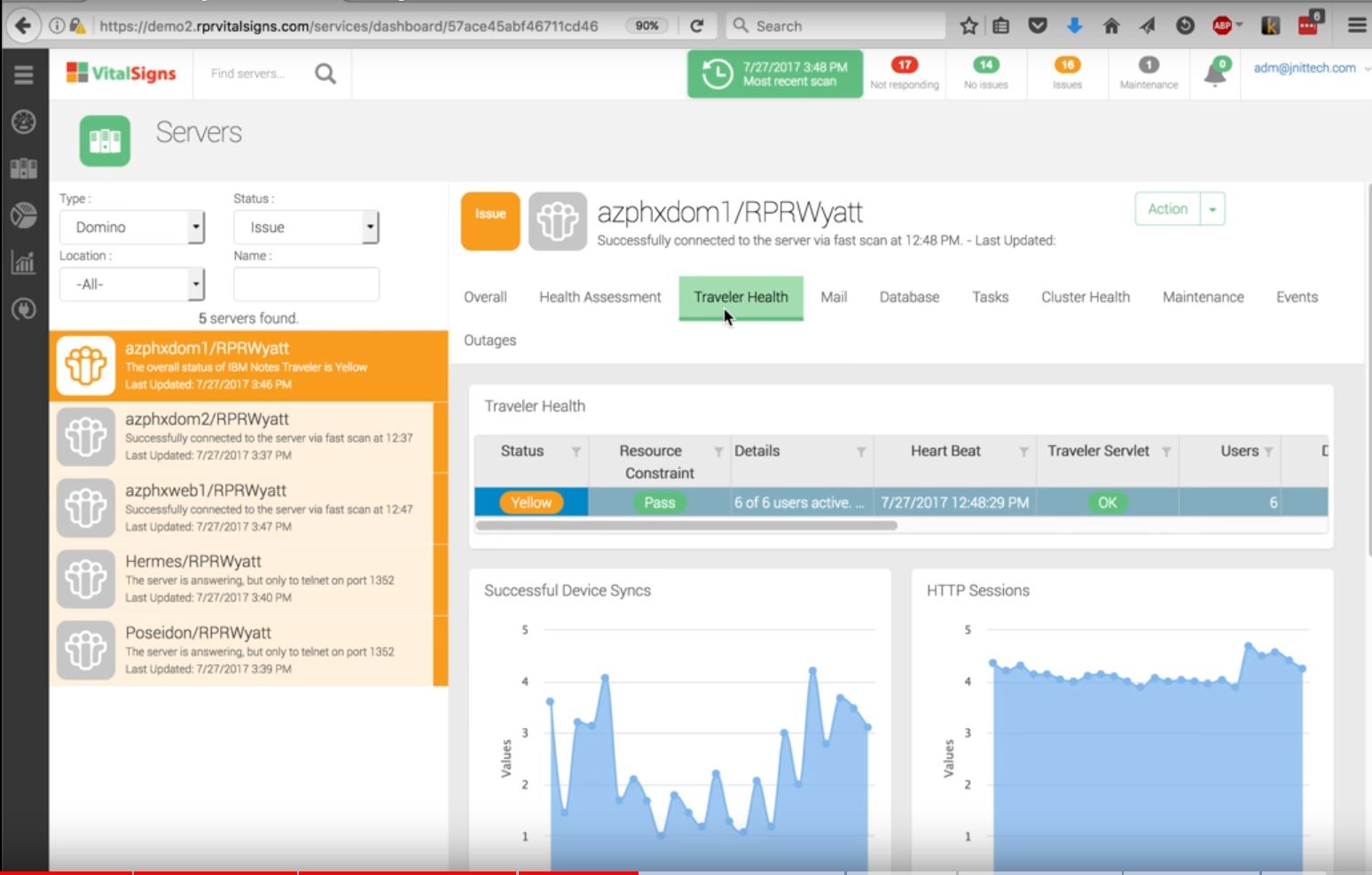
Task: Open the pie chart icon in sidebar
Action: coord(24,215)
